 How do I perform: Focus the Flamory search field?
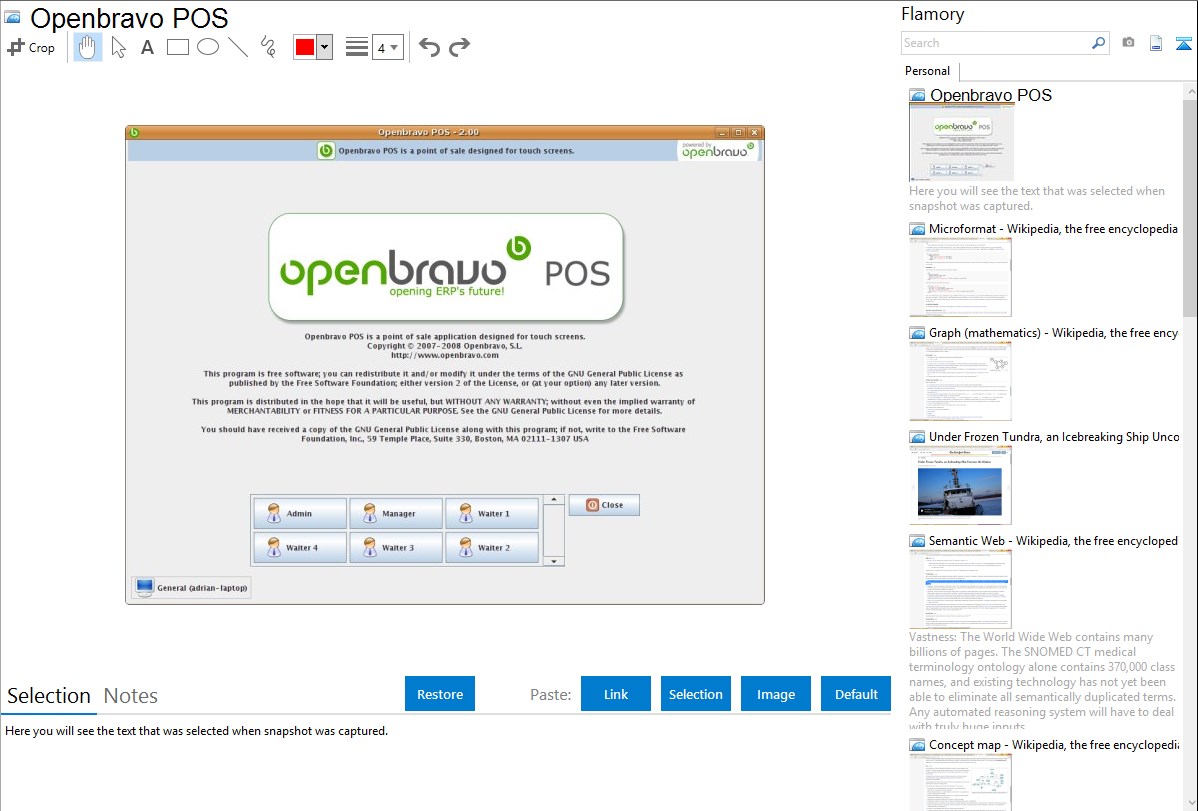pyautogui.click(x=996, y=43)
